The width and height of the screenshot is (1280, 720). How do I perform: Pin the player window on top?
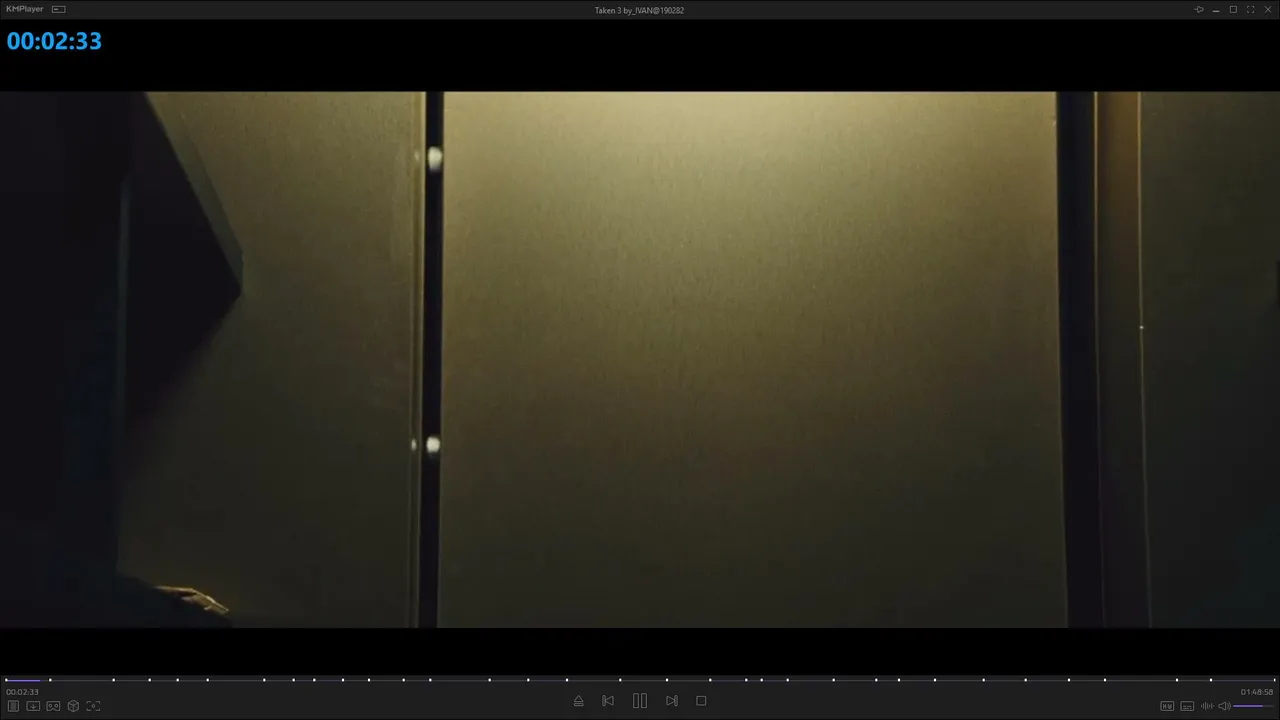pos(1199,9)
